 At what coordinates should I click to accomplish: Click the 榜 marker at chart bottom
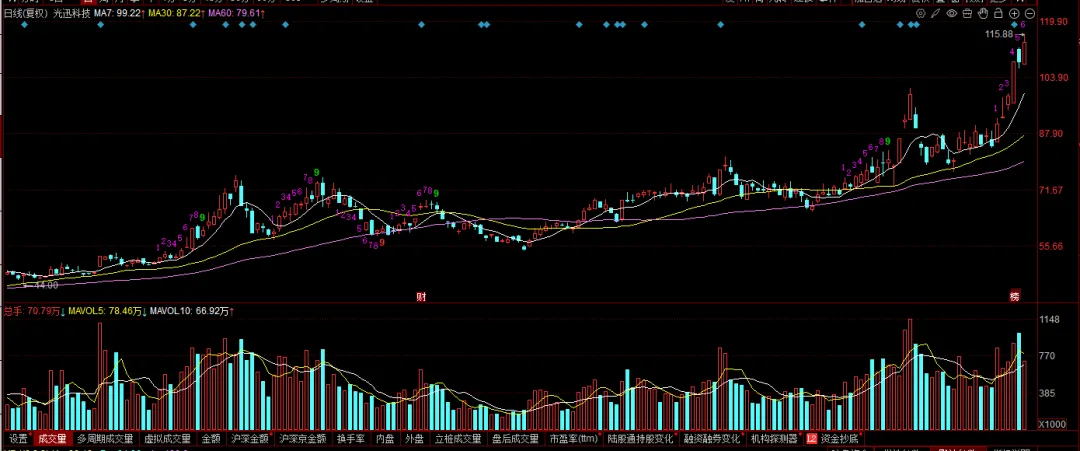point(1015,297)
